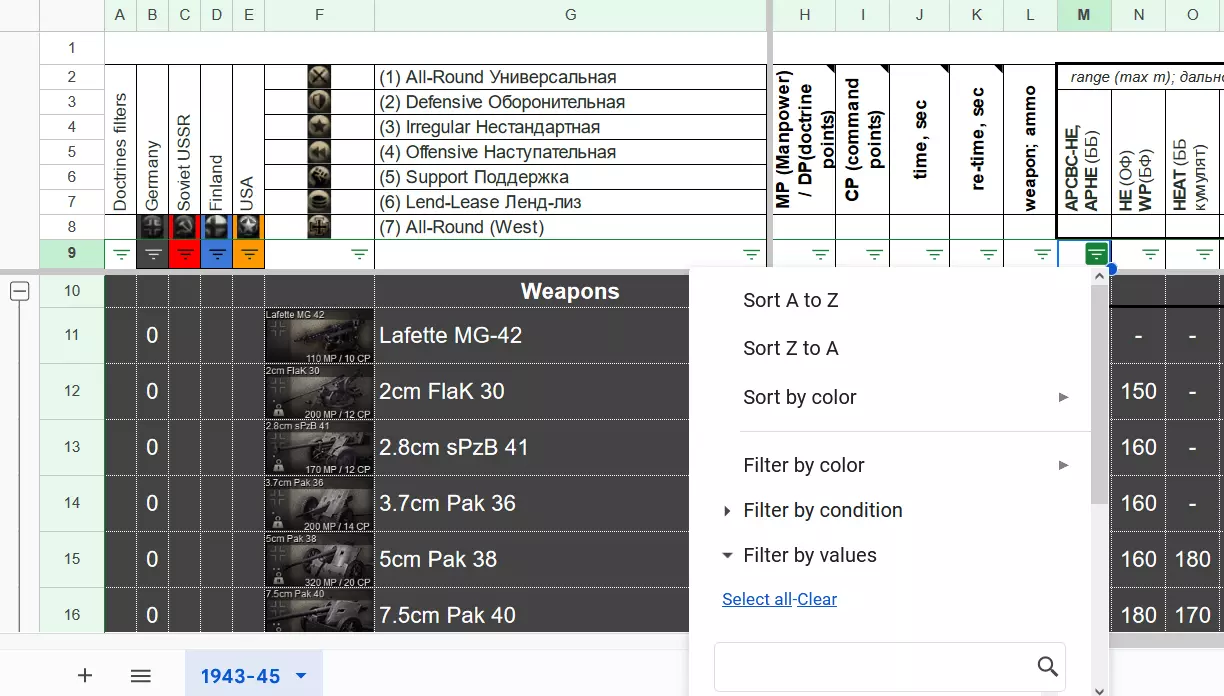The height and width of the screenshot is (696, 1224).
Task: Open the HEAT column O filter icon
Action: [x=1204, y=254]
